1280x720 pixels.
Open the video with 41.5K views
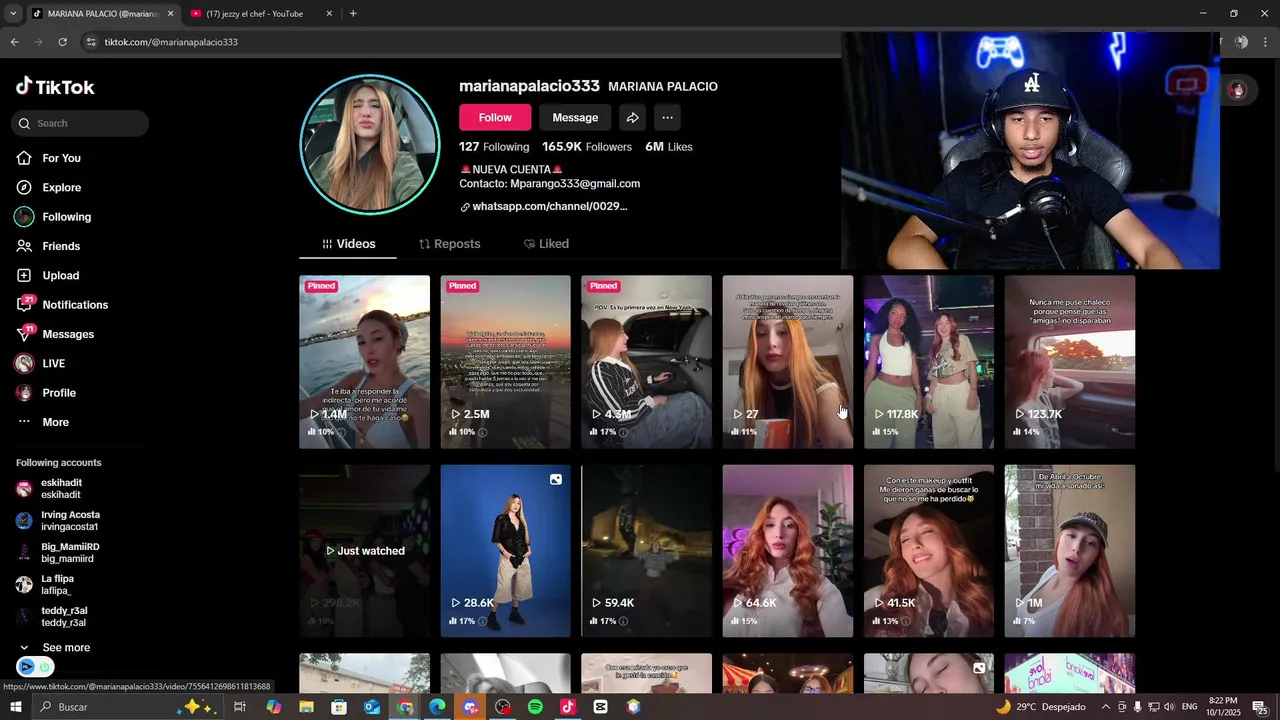click(928, 551)
